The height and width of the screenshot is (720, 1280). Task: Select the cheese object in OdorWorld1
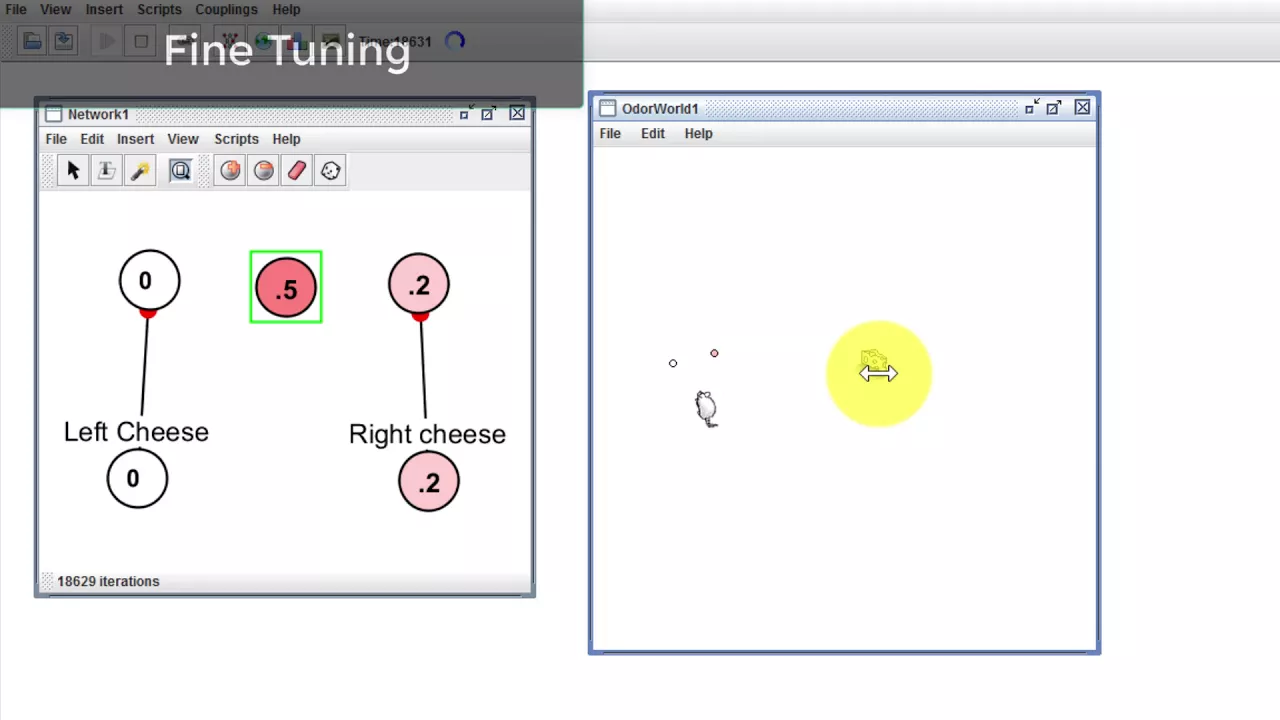coord(874,361)
